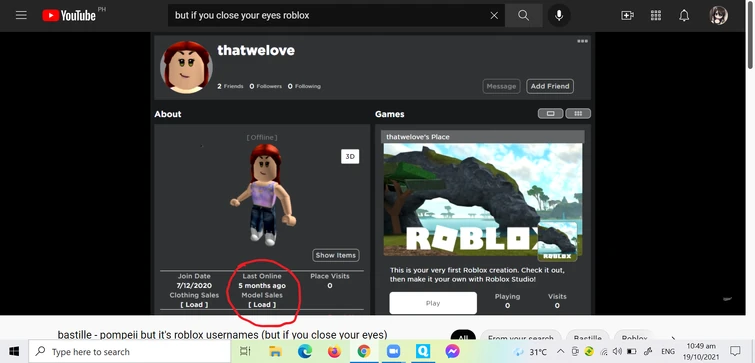Load Model Sales value
The image size is (755, 363).
coord(262,305)
